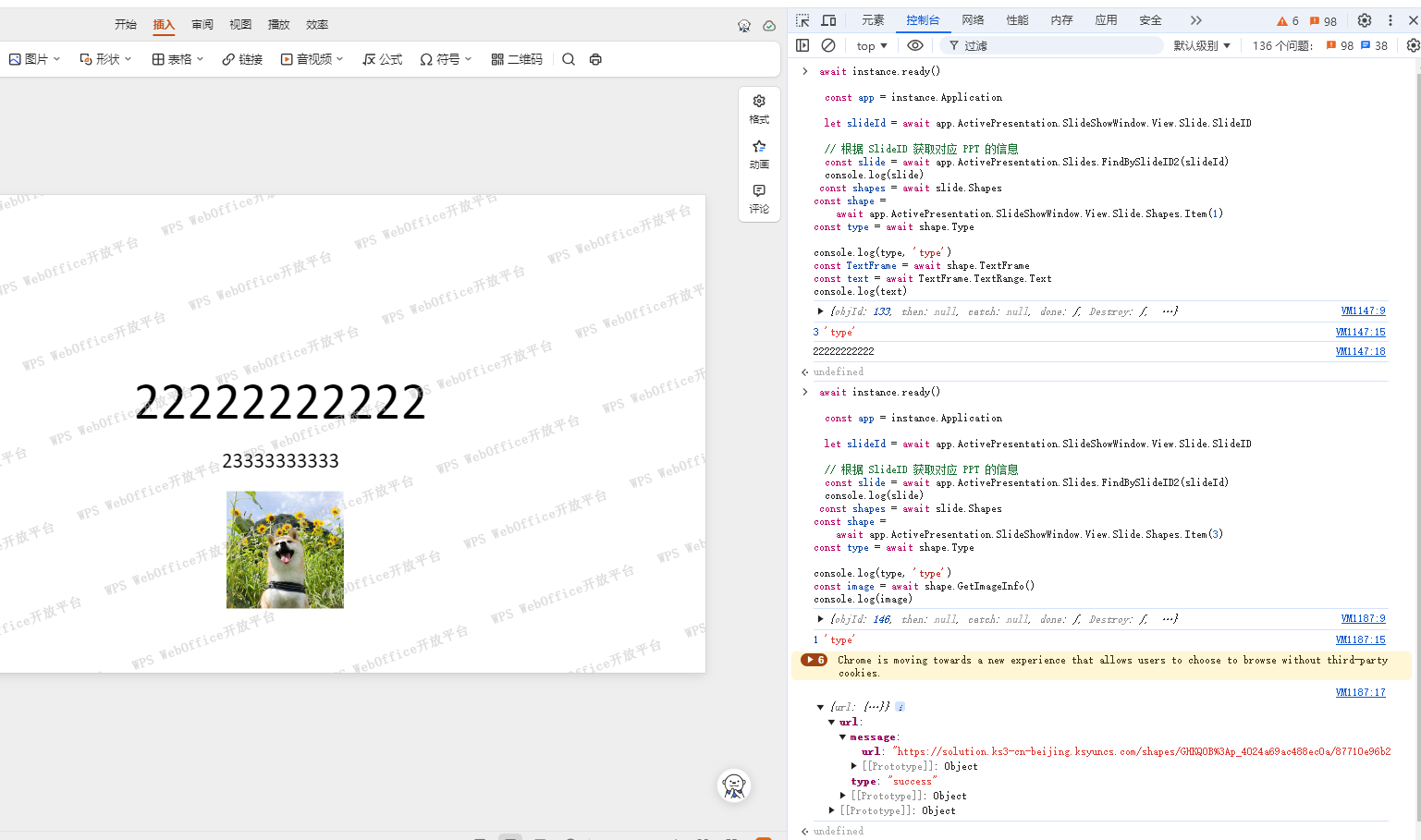Open the 视图 view tab
Viewport: 1421px width, 840px height.
click(240, 25)
